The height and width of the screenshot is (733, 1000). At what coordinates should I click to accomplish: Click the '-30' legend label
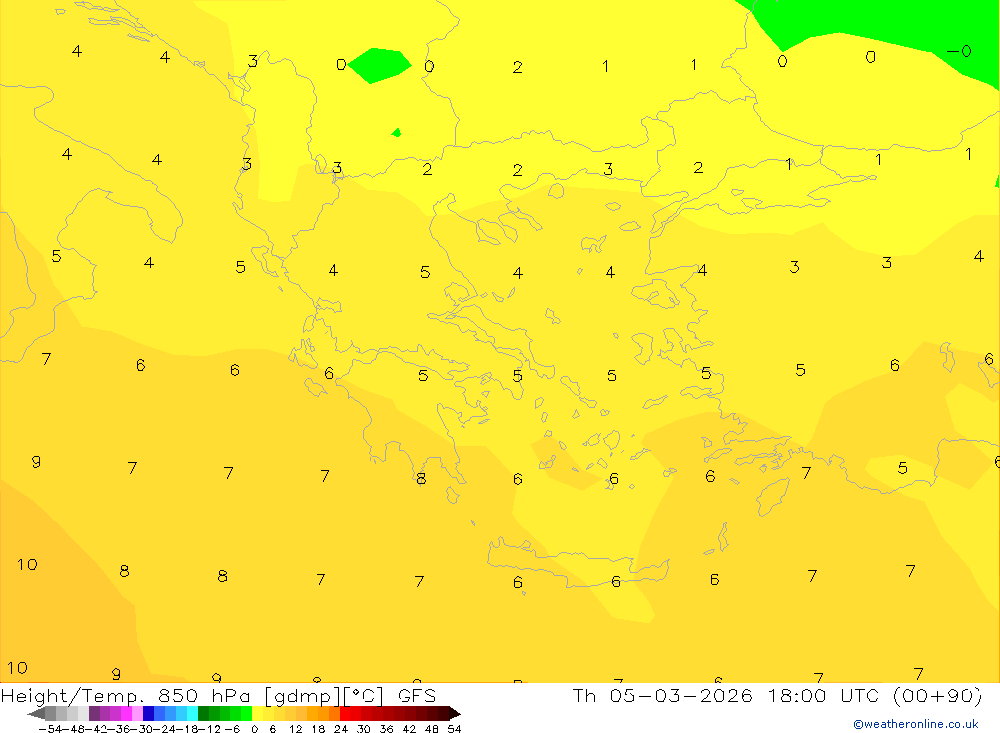tap(142, 729)
